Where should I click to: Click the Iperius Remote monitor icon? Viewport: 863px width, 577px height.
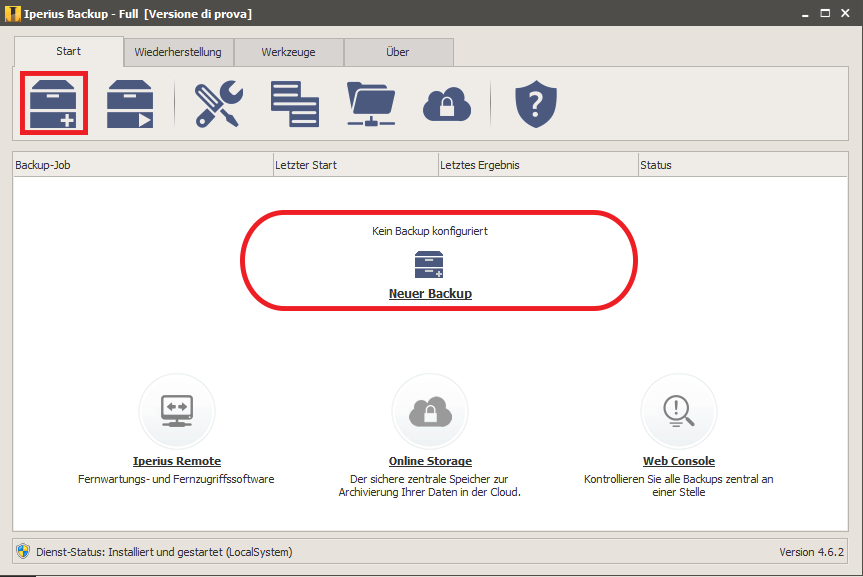click(x=177, y=411)
